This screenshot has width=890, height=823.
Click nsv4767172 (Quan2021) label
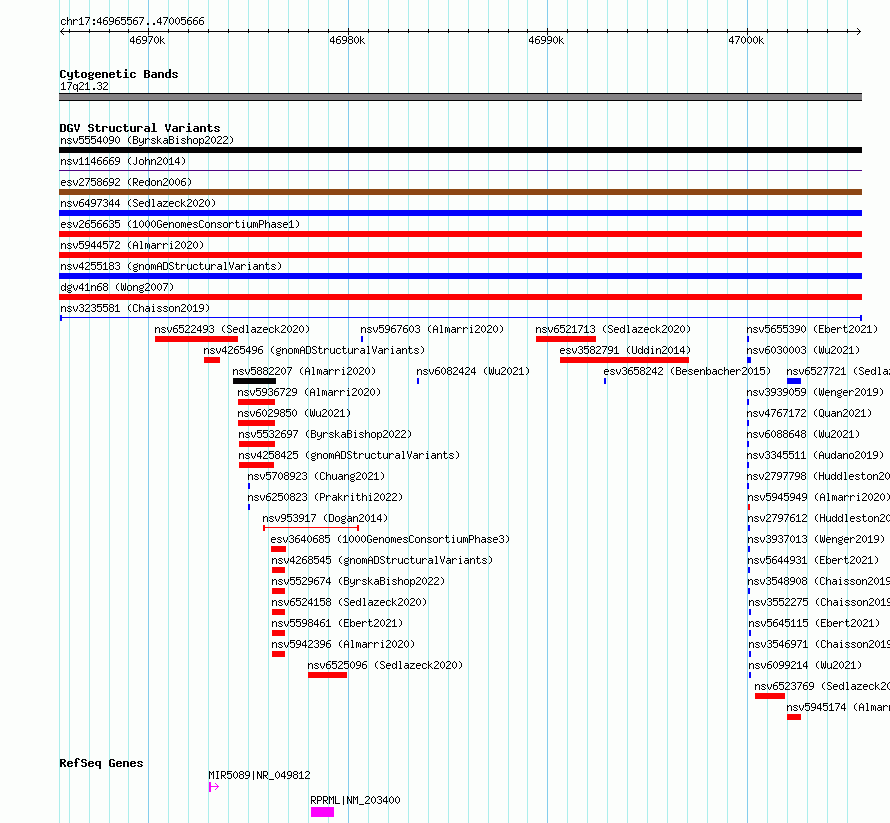[x=809, y=413]
